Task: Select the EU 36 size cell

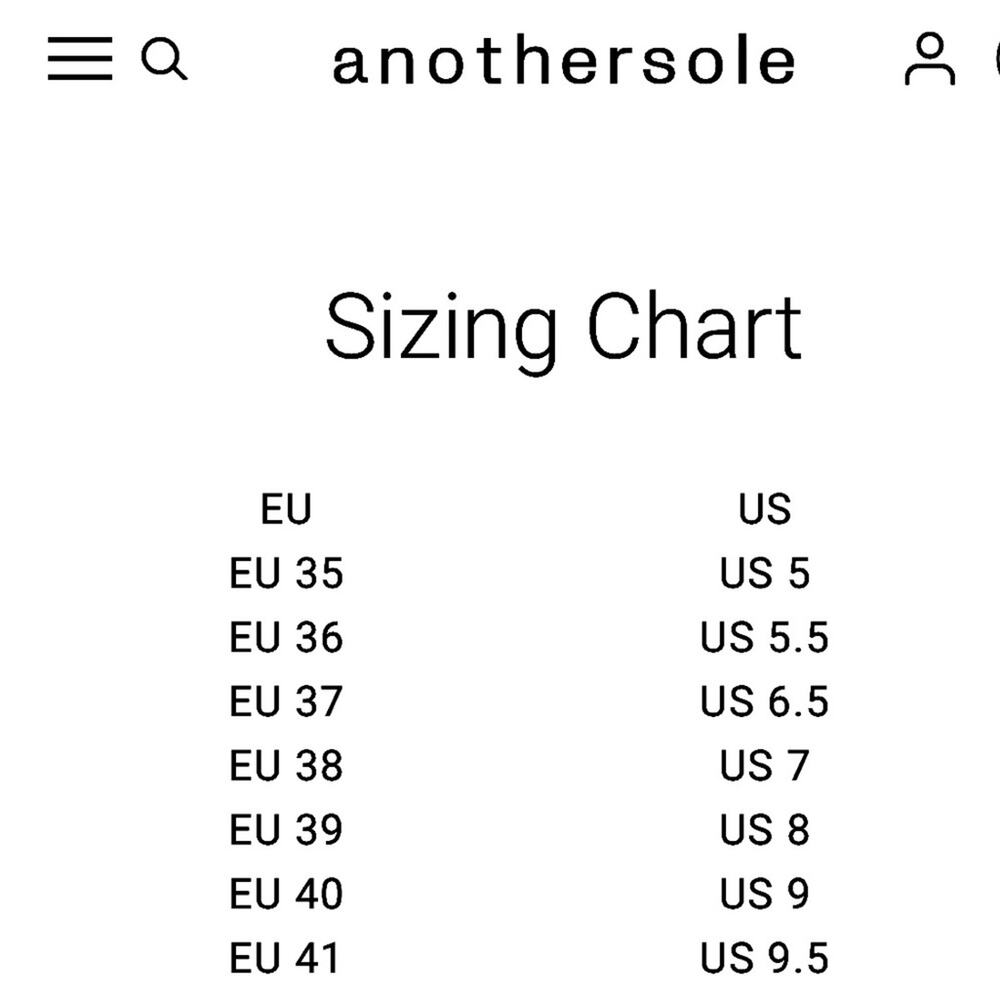Action: tap(286, 637)
